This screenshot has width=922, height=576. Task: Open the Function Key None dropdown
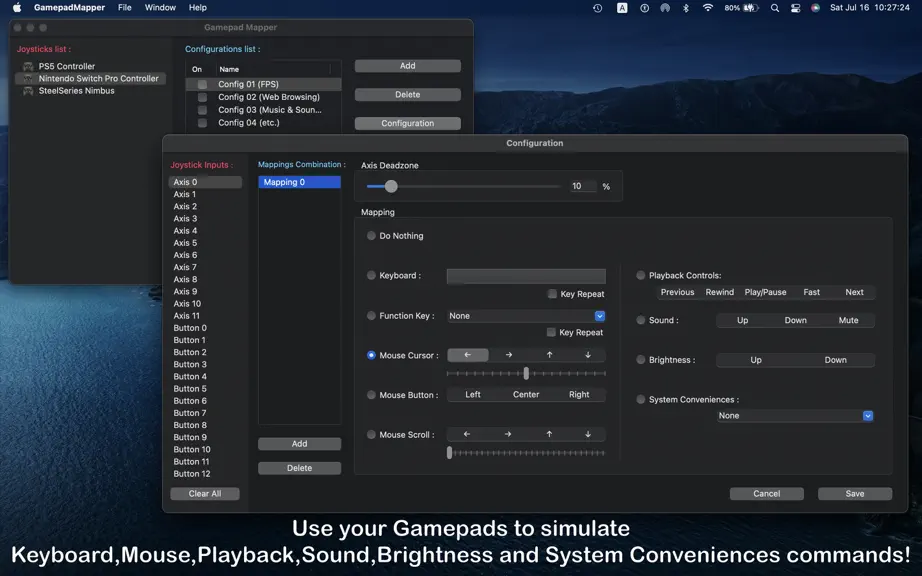526,316
